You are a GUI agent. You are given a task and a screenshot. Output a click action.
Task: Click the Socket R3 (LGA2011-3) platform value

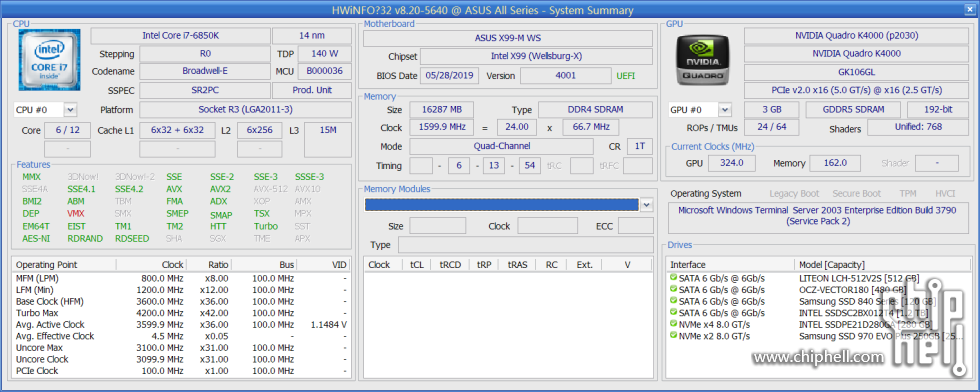[x=245, y=110]
